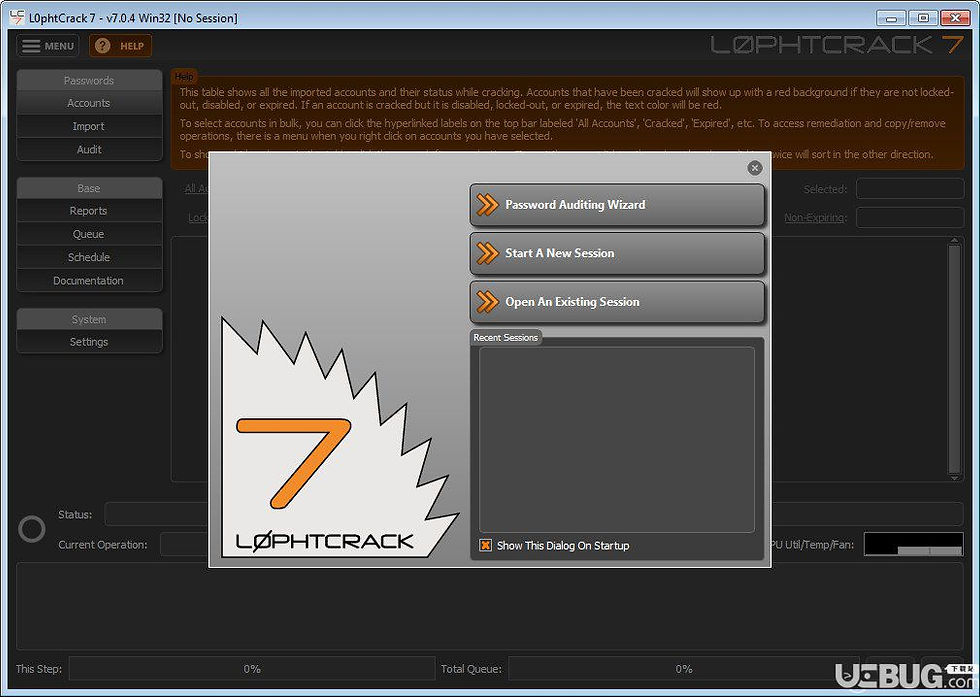Click the L0phtCrack title bar app icon
This screenshot has height=697, width=980.
point(16,18)
